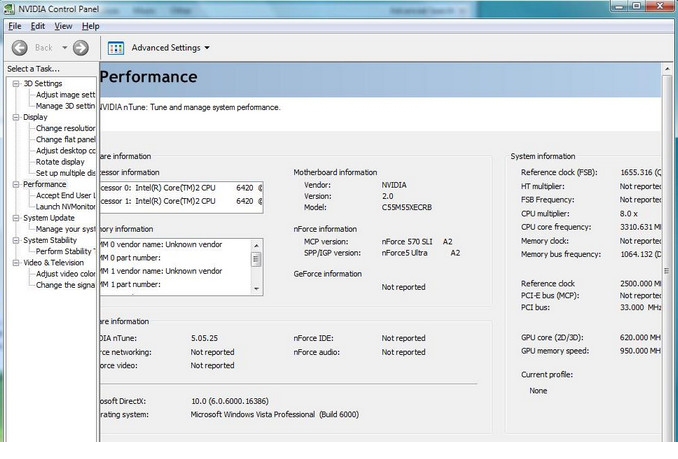
Task: Select Change the signal task
Action: click(x=65, y=285)
